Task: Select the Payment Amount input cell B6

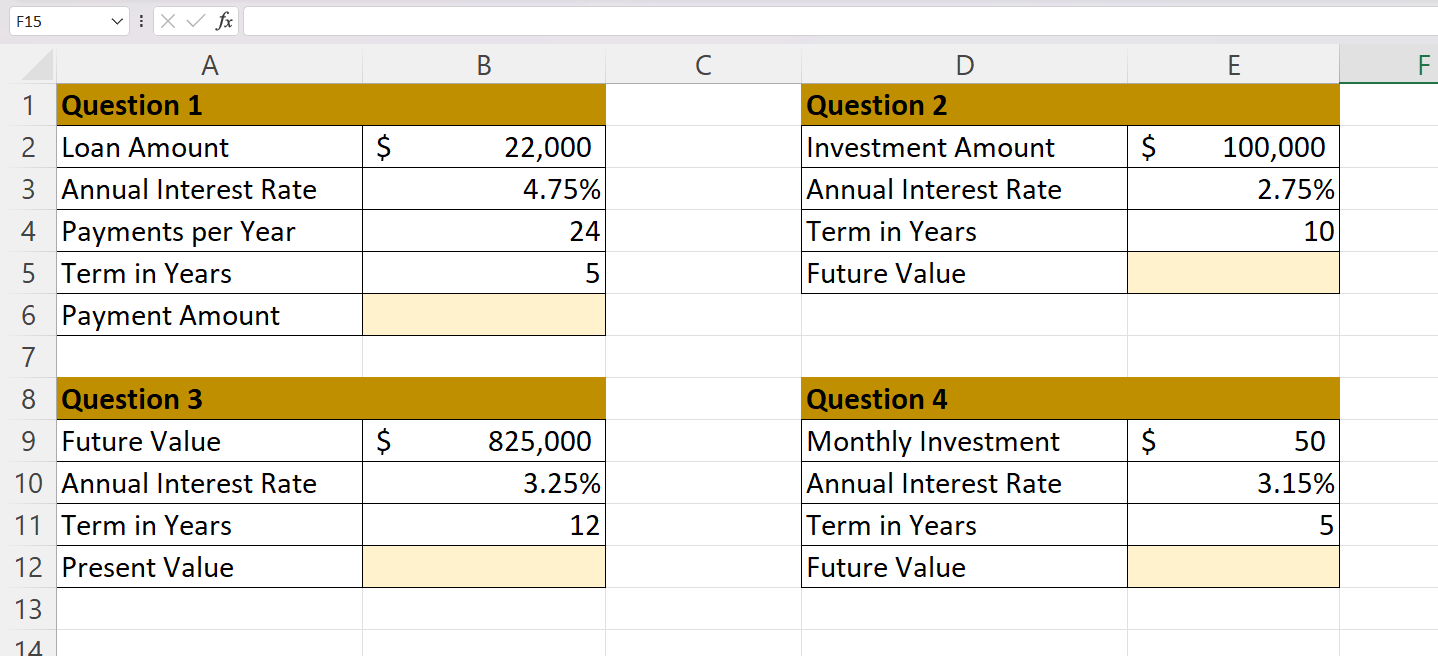Action: [x=484, y=314]
